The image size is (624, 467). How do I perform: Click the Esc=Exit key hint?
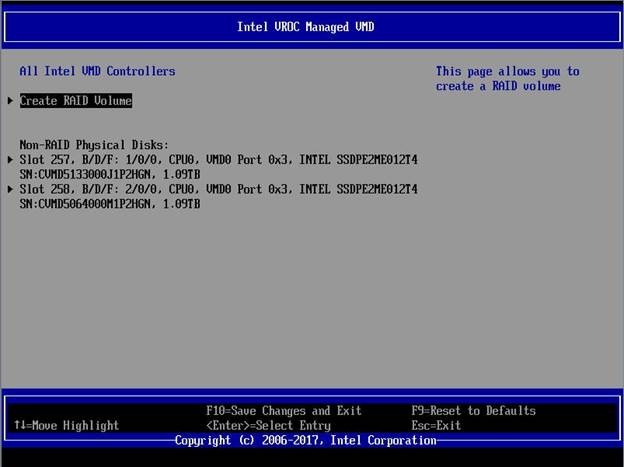(x=436, y=425)
